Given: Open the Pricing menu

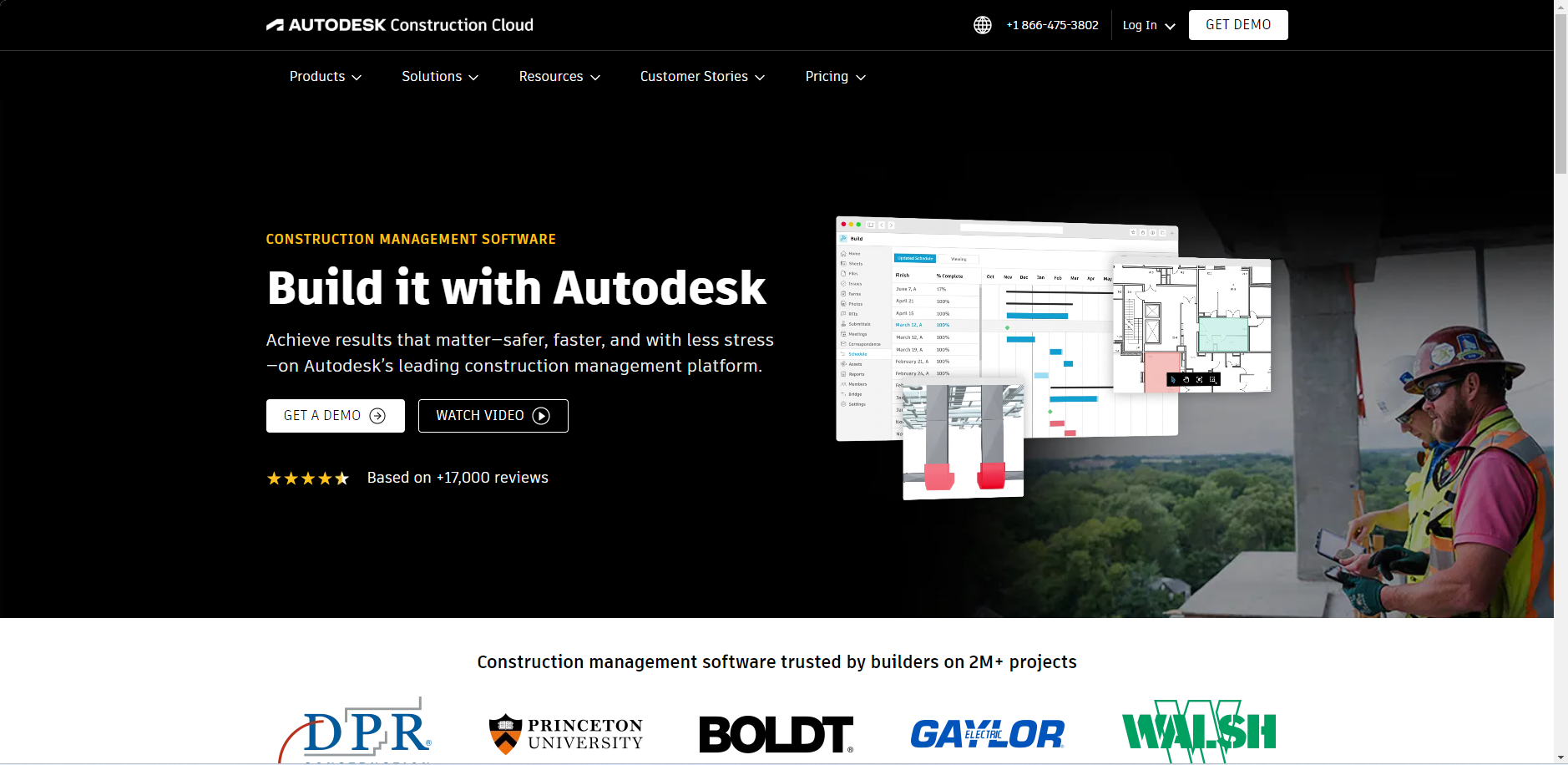Looking at the screenshot, I should tap(835, 77).
